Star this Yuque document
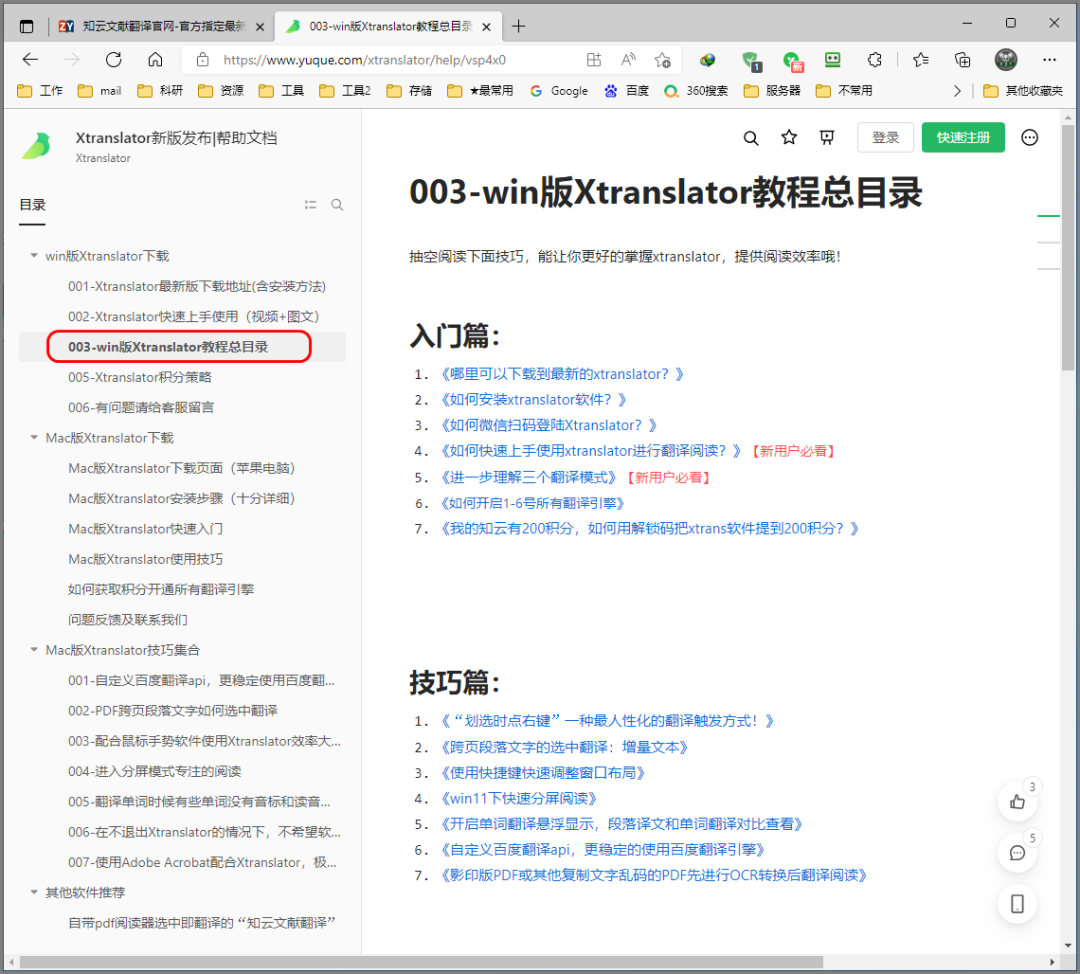 tap(789, 138)
